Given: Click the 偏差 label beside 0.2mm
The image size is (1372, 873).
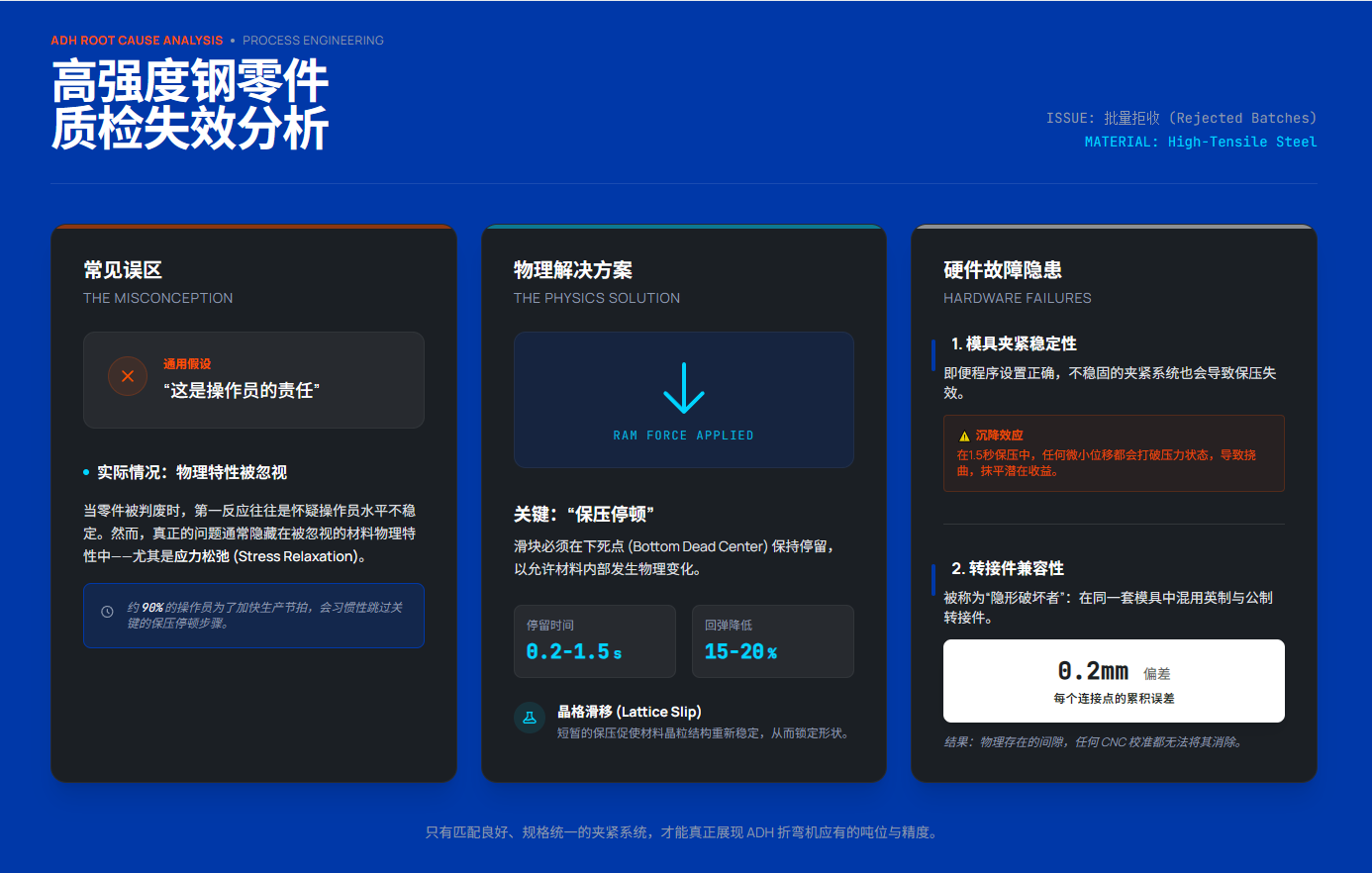Looking at the screenshot, I should click(1157, 674).
